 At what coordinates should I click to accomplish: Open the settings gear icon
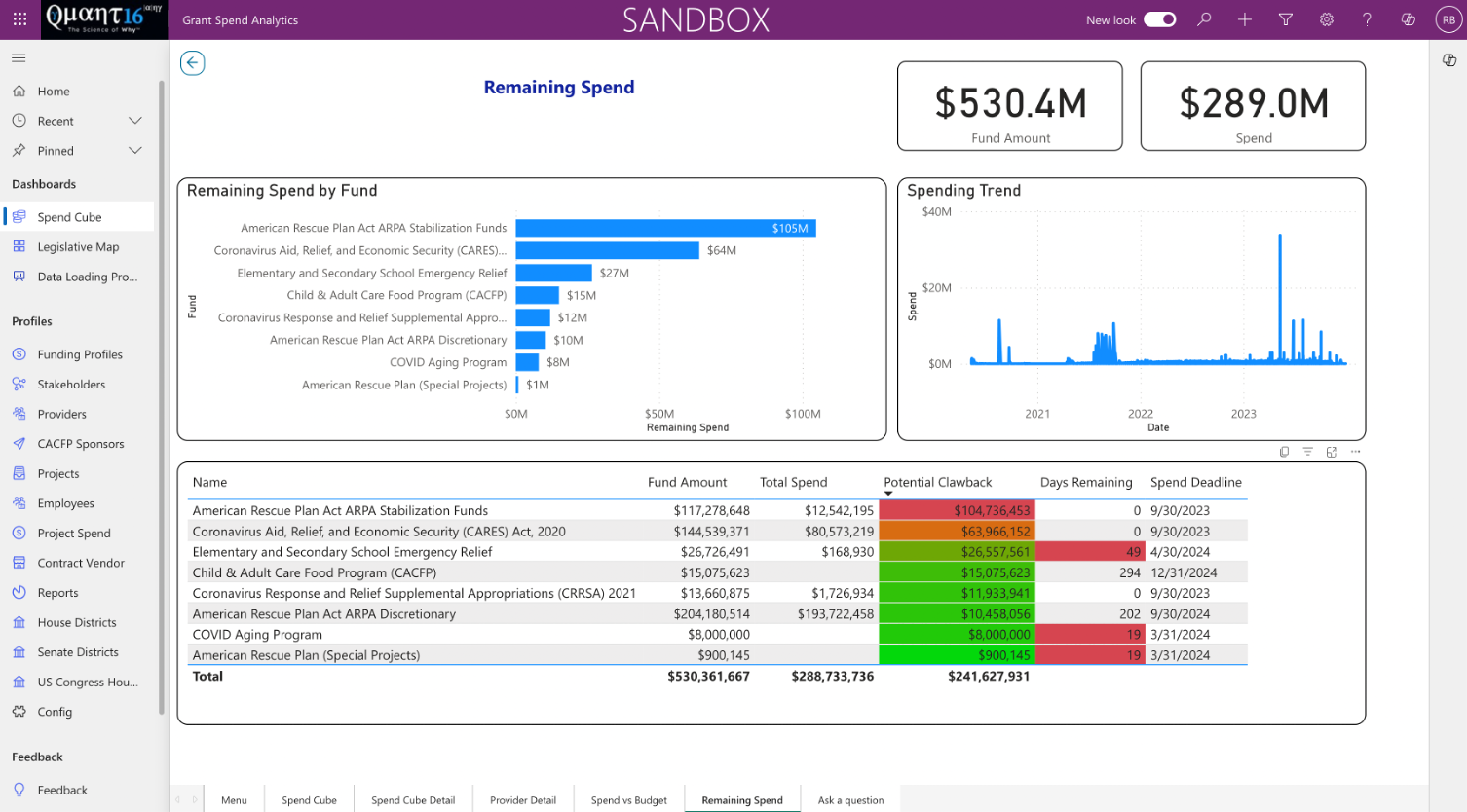1326,19
